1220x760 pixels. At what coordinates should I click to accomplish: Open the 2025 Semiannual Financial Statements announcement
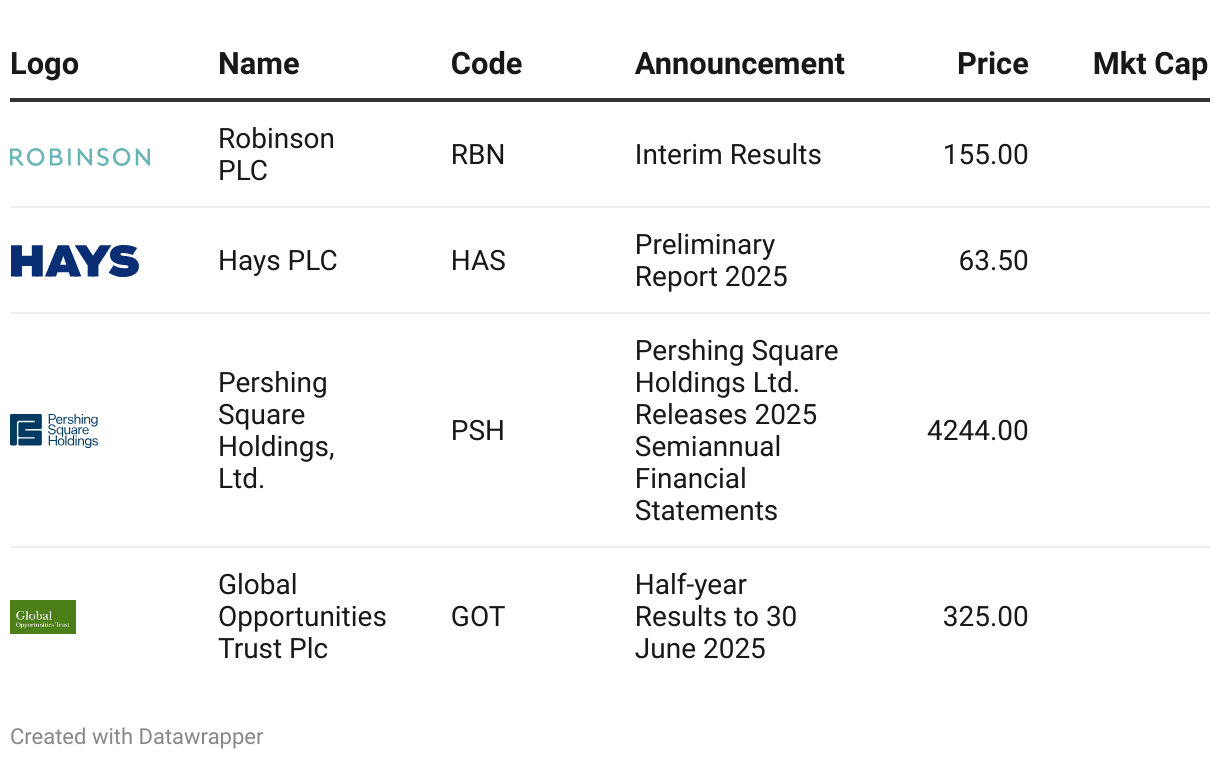coord(736,430)
